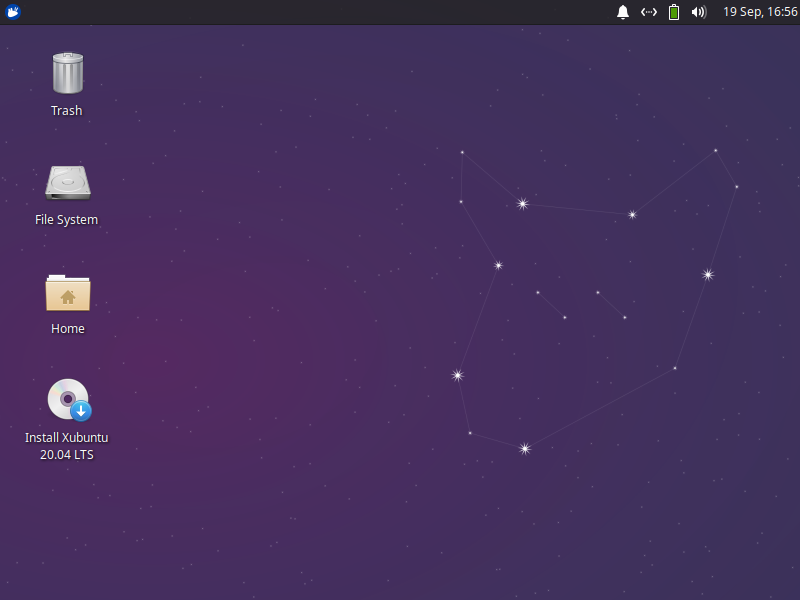Click the "Trash" text label
The image size is (800, 600).
coord(67,111)
